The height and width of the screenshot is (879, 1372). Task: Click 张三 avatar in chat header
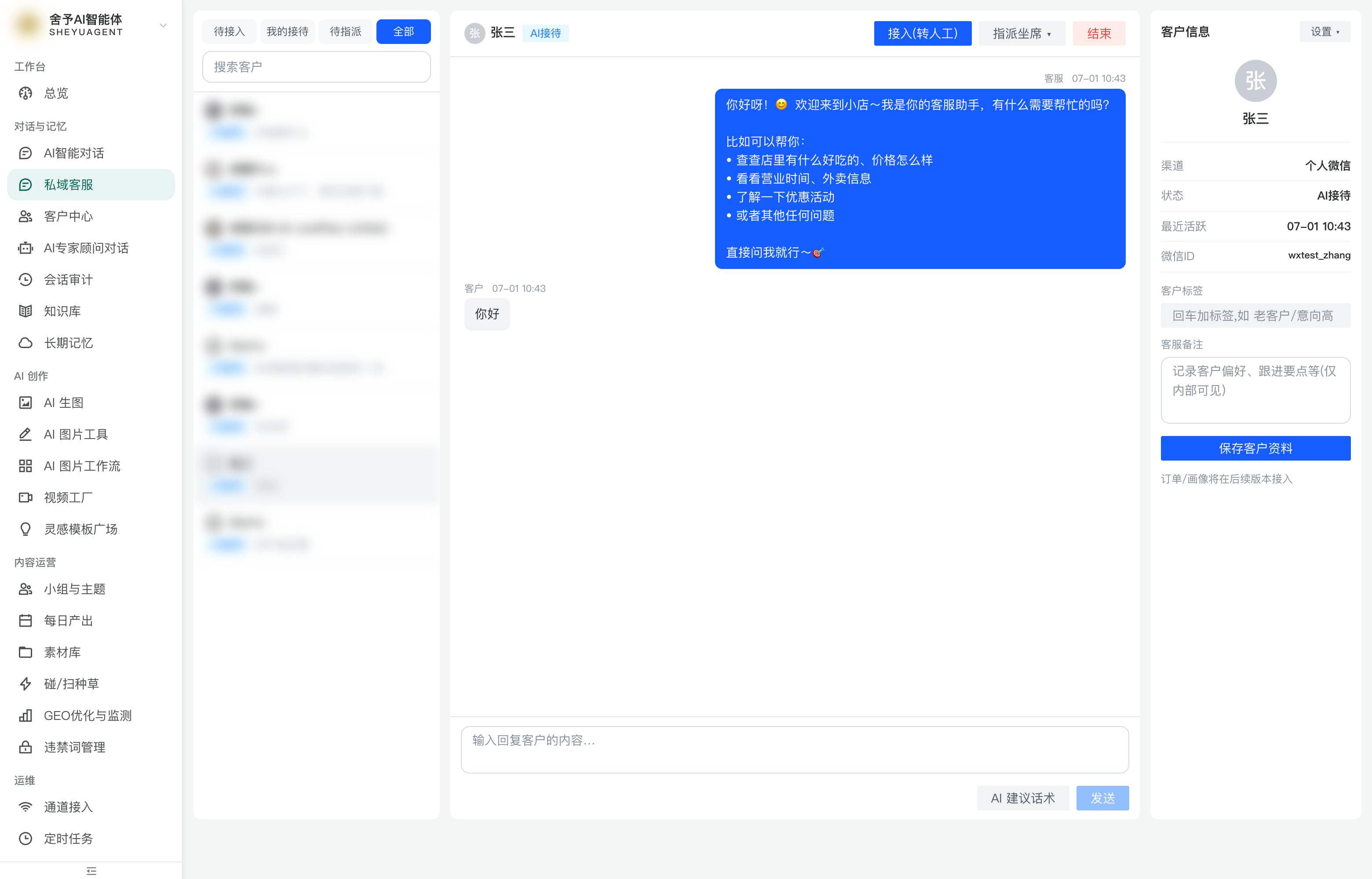[x=474, y=33]
